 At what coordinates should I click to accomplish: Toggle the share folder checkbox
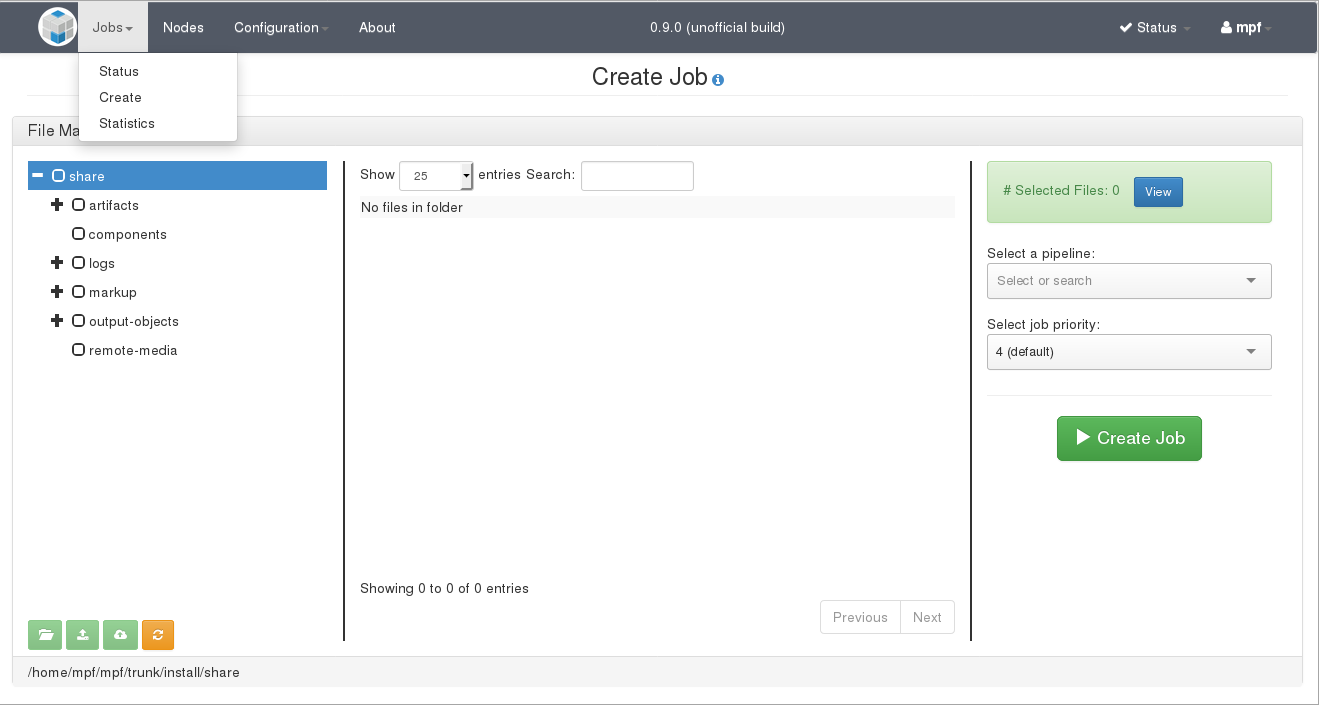click(59, 176)
